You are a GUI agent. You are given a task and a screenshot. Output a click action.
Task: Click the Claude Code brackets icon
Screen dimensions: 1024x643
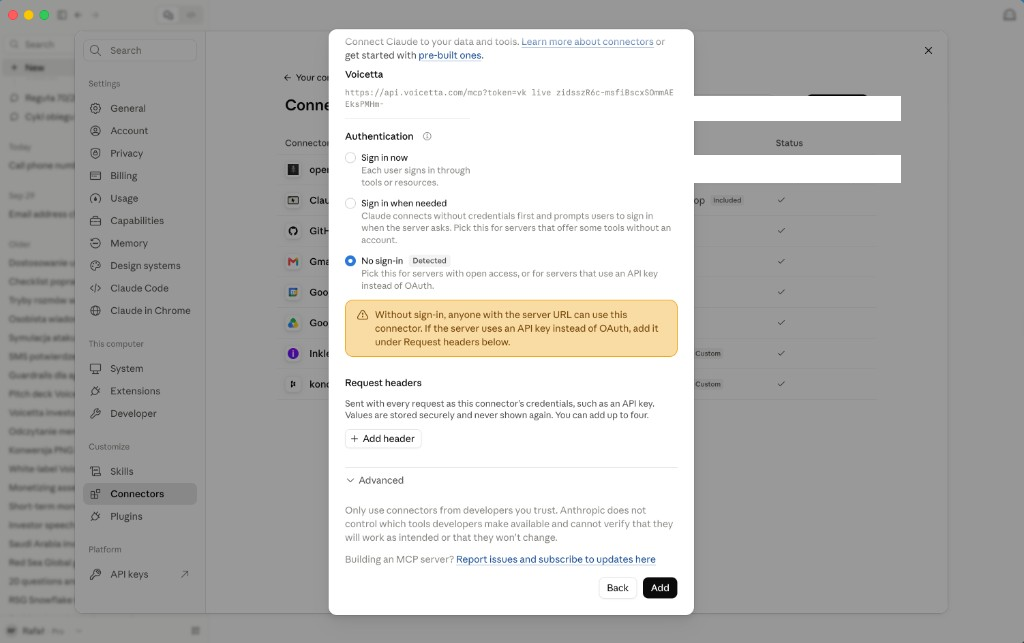[95, 288]
